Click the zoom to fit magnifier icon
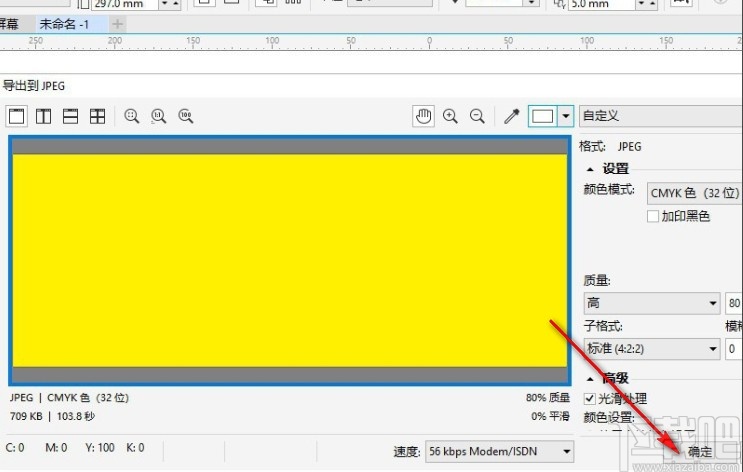This screenshot has height=472, width=743. point(131,116)
